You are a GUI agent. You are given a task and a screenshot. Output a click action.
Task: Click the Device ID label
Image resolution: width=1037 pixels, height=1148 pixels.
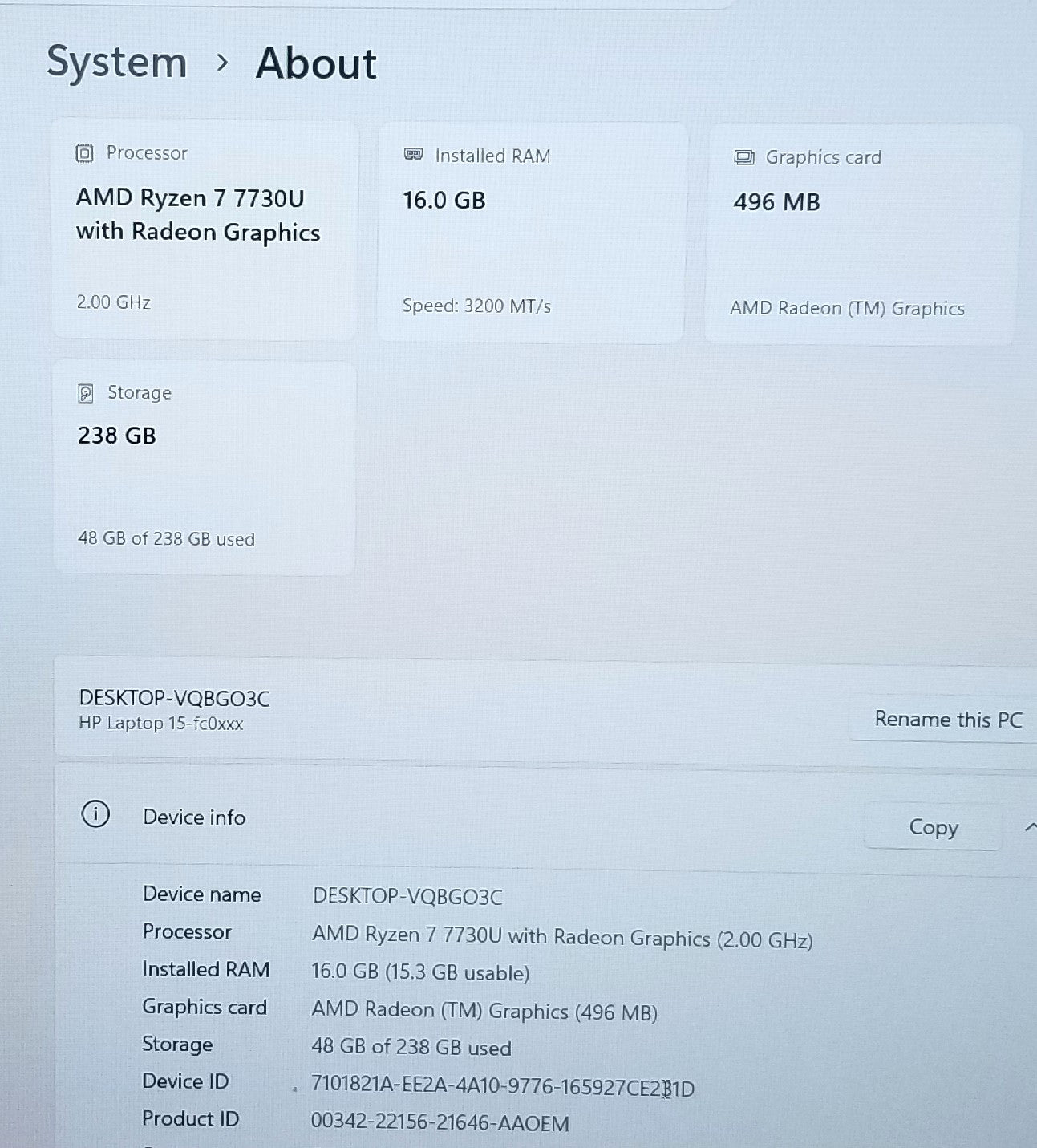coord(185,1081)
